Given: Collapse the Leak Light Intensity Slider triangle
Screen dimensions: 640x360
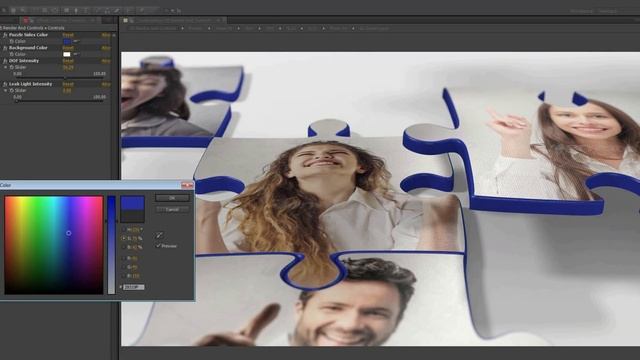Looking at the screenshot, I should tap(5, 91).
